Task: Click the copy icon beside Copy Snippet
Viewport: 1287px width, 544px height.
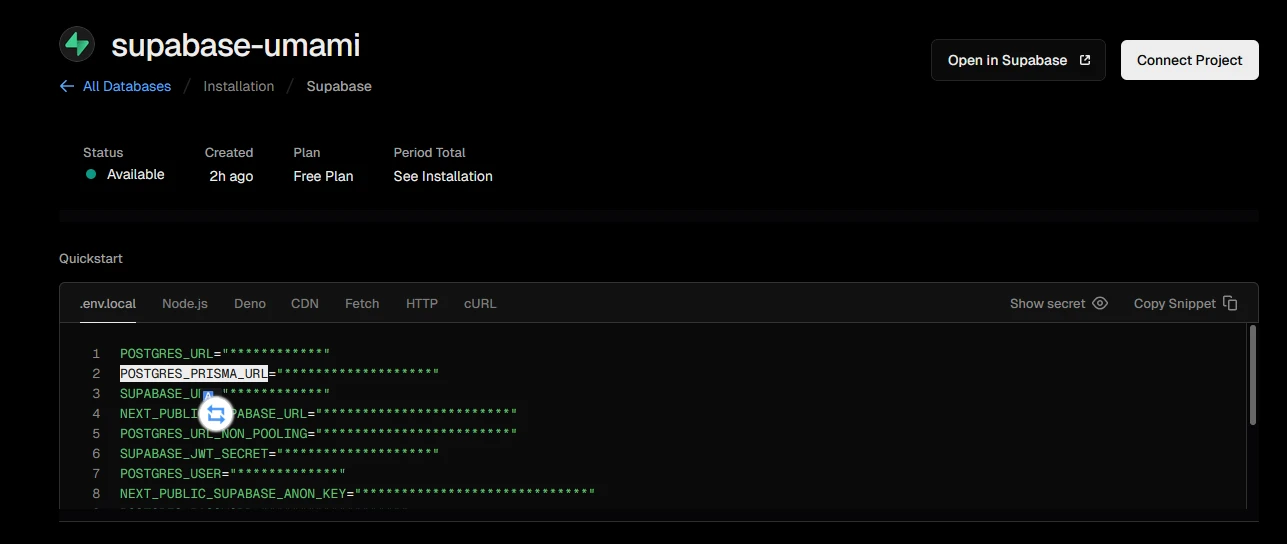Action: [x=1230, y=303]
